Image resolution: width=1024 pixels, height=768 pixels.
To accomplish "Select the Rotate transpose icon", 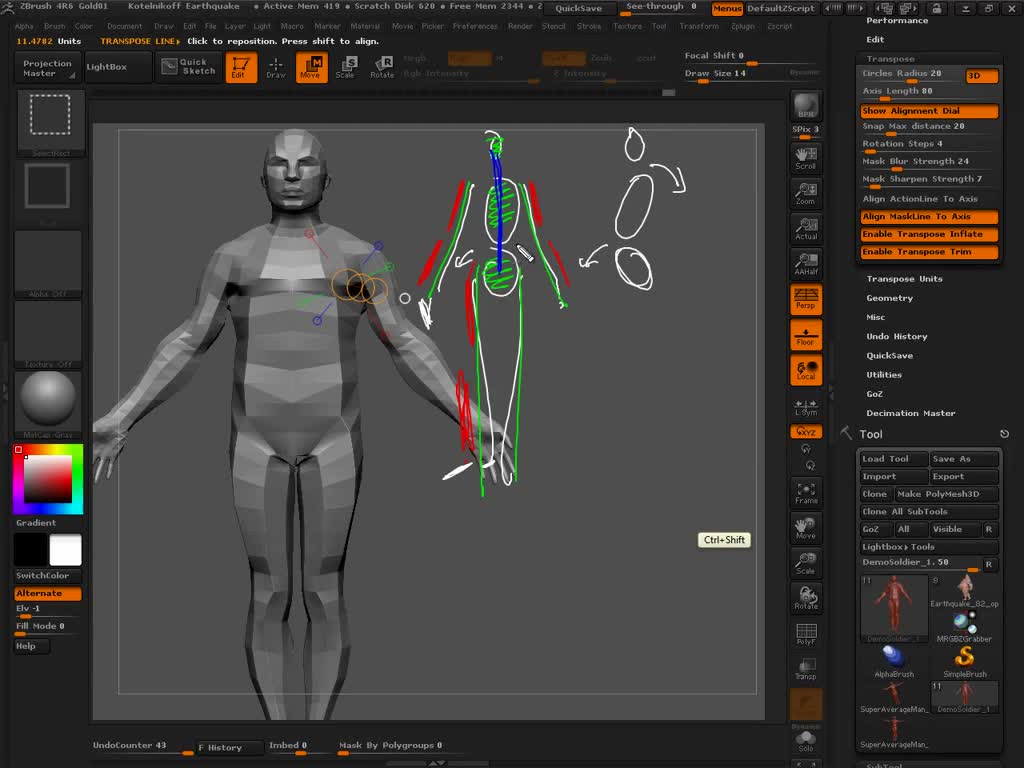I will 382,68.
